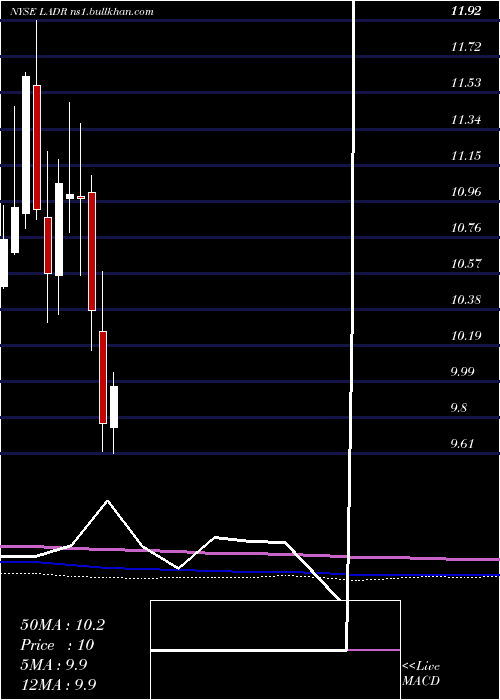Click the Price : 10 readout
This screenshot has height=700, width=500.
point(57,645)
